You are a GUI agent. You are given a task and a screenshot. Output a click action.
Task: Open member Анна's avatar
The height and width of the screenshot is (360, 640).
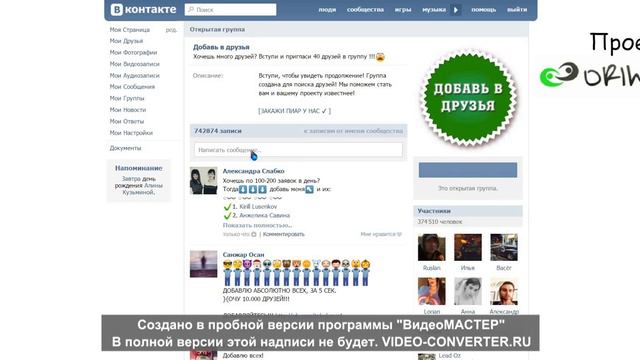point(468,291)
